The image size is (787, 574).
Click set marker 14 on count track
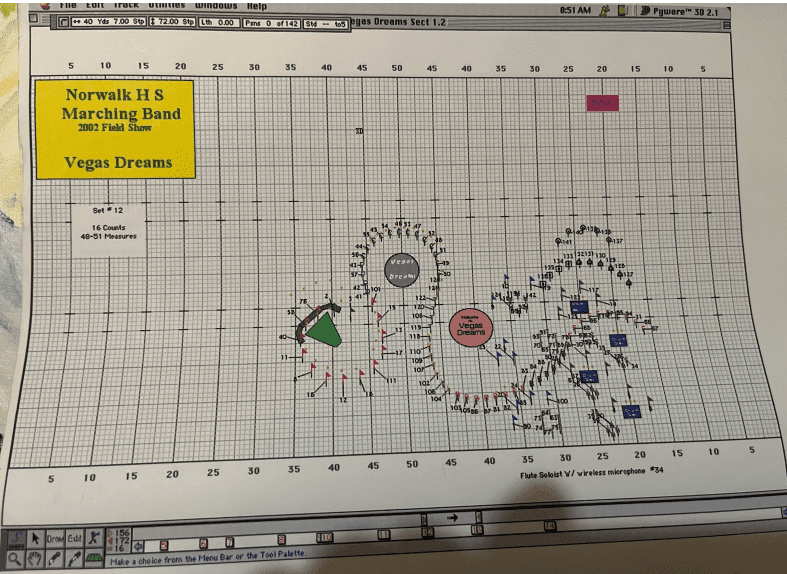click(x=550, y=525)
